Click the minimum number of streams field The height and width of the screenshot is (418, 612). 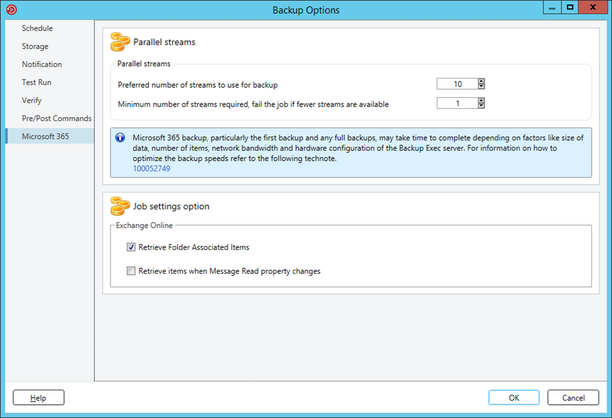(457, 103)
